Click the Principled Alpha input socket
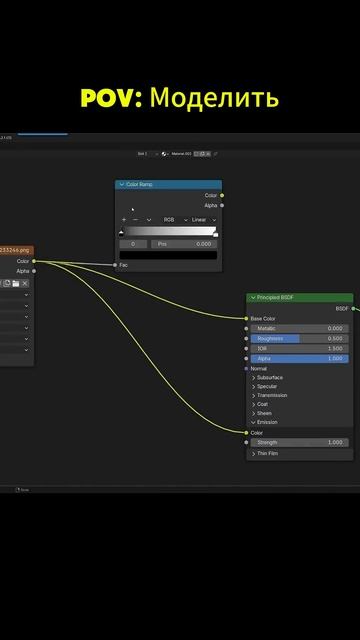360x640 pixels. (x=246, y=358)
